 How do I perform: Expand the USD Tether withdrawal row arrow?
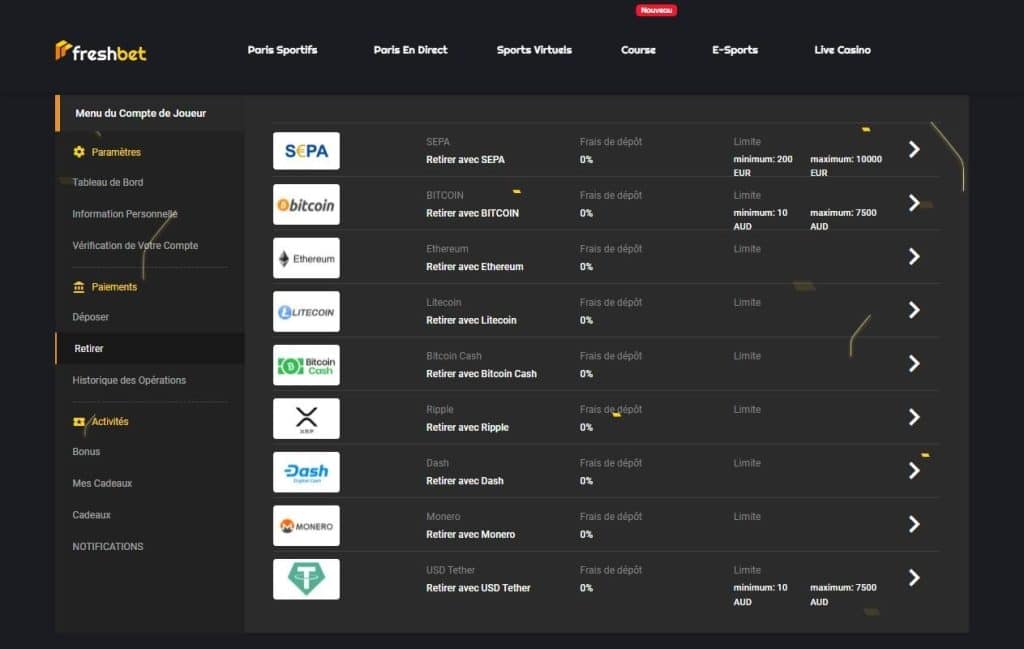click(x=914, y=578)
